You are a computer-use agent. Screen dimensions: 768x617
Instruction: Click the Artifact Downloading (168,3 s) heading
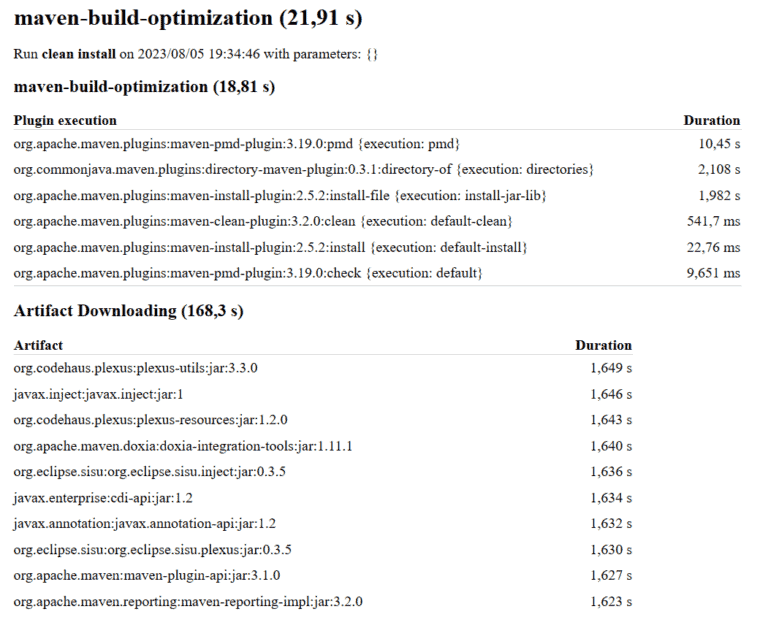(128, 311)
